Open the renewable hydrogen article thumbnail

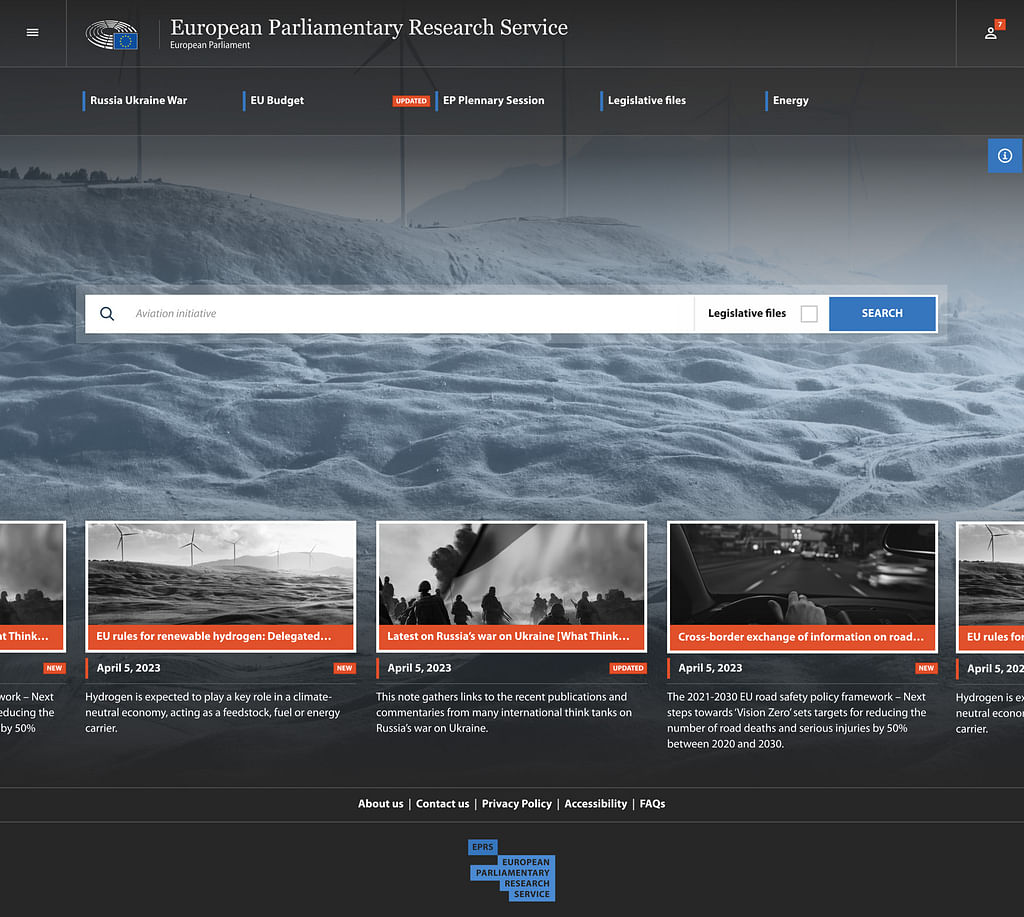point(220,574)
